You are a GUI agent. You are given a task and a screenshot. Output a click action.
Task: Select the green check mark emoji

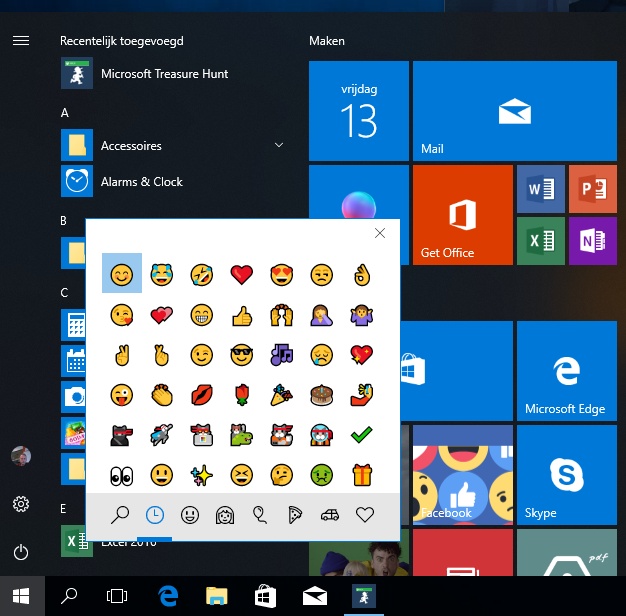362,435
